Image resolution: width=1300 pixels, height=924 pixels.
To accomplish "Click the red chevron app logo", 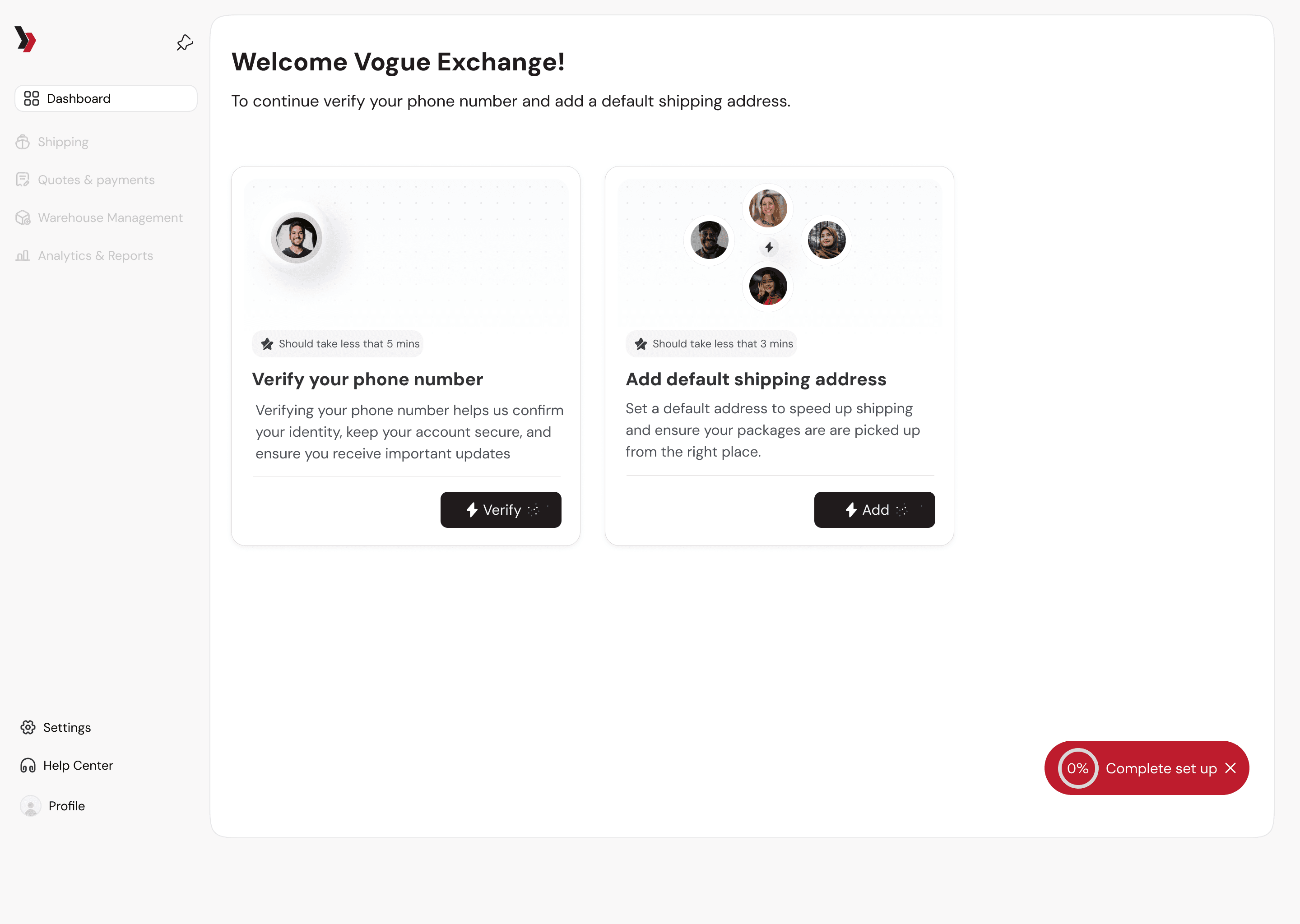I will [26, 39].
